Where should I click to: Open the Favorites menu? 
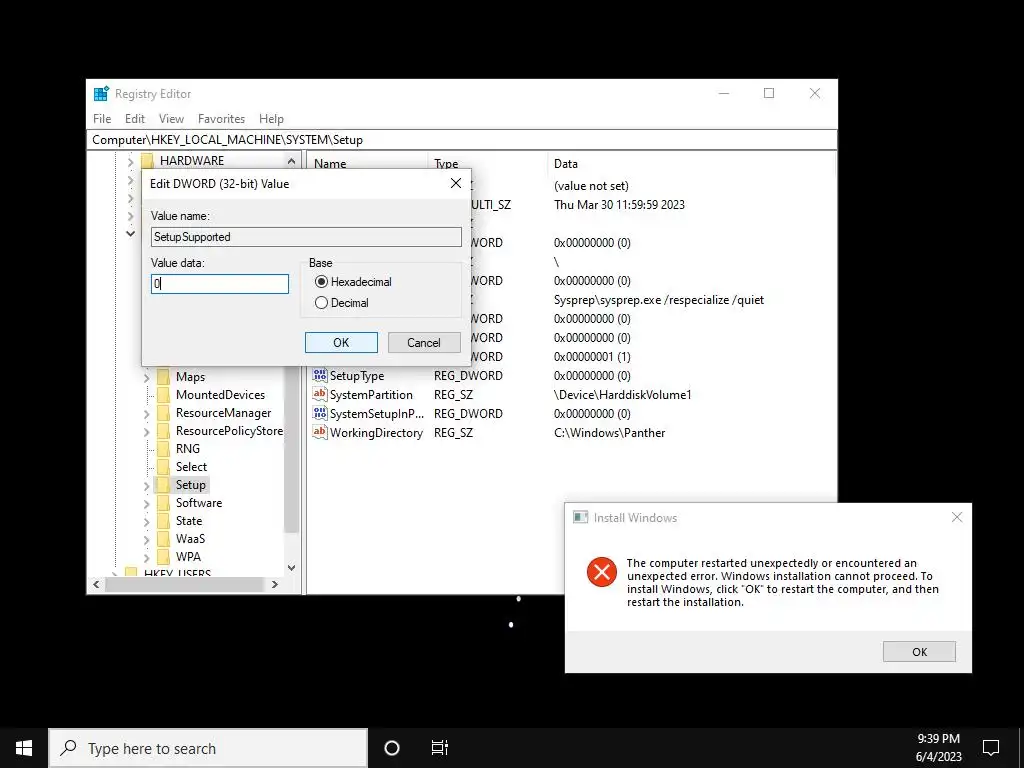pos(221,119)
